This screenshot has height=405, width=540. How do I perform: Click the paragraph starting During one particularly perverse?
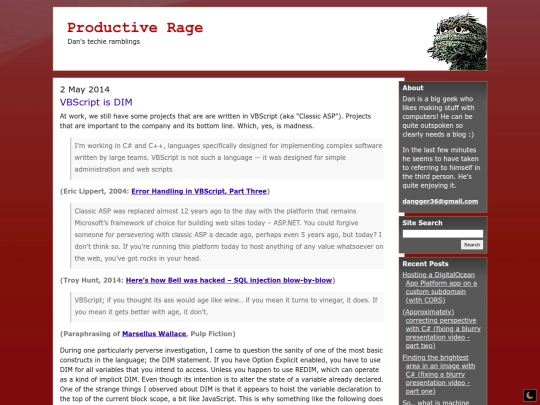(x=221, y=375)
